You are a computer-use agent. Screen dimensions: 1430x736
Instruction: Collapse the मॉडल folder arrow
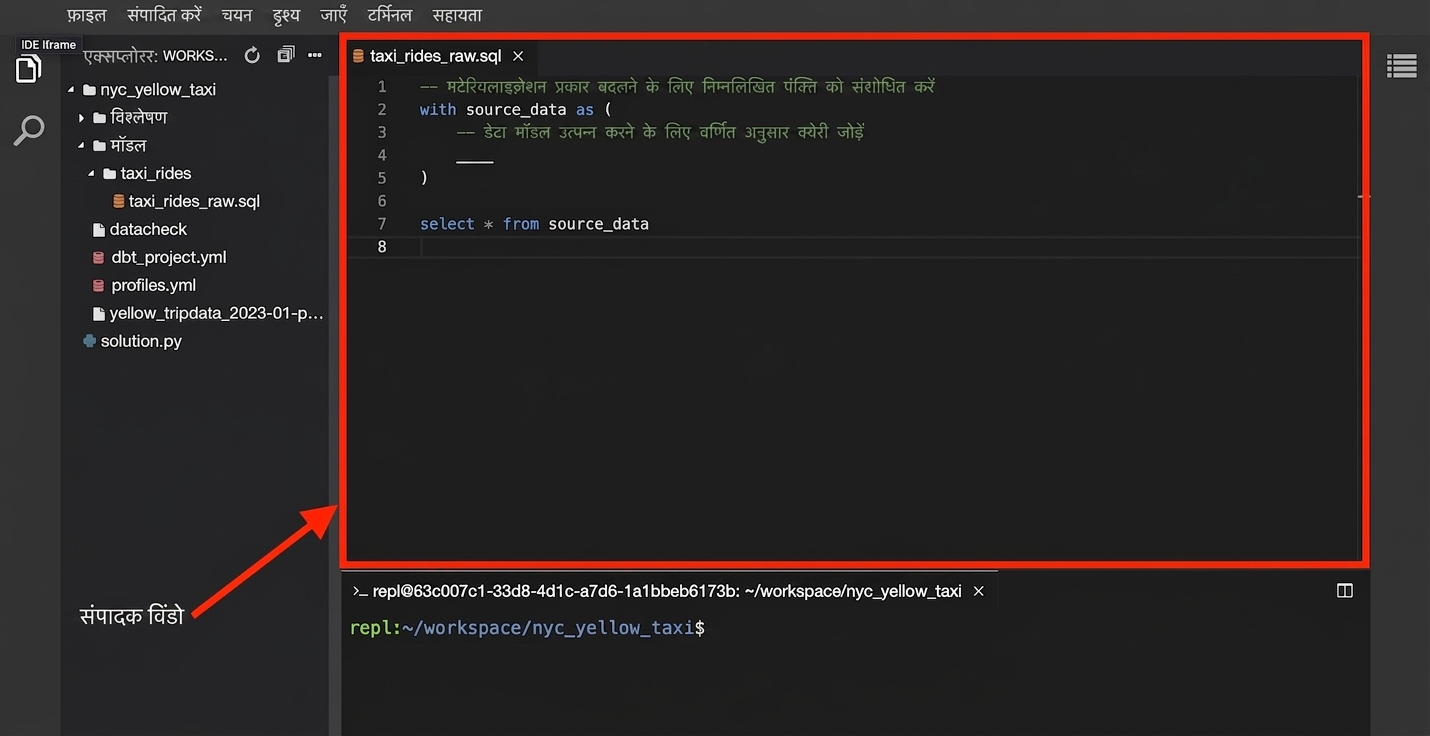coord(81,145)
